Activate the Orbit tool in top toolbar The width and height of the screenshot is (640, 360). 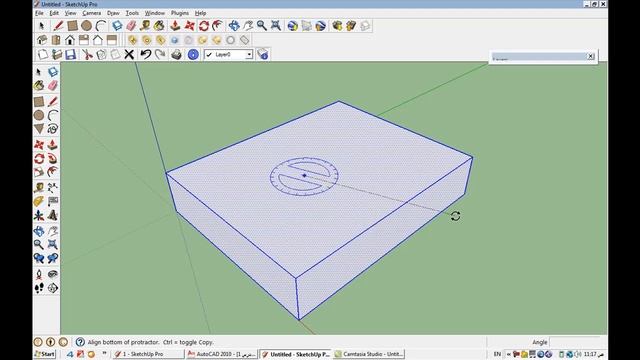[234, 26]
